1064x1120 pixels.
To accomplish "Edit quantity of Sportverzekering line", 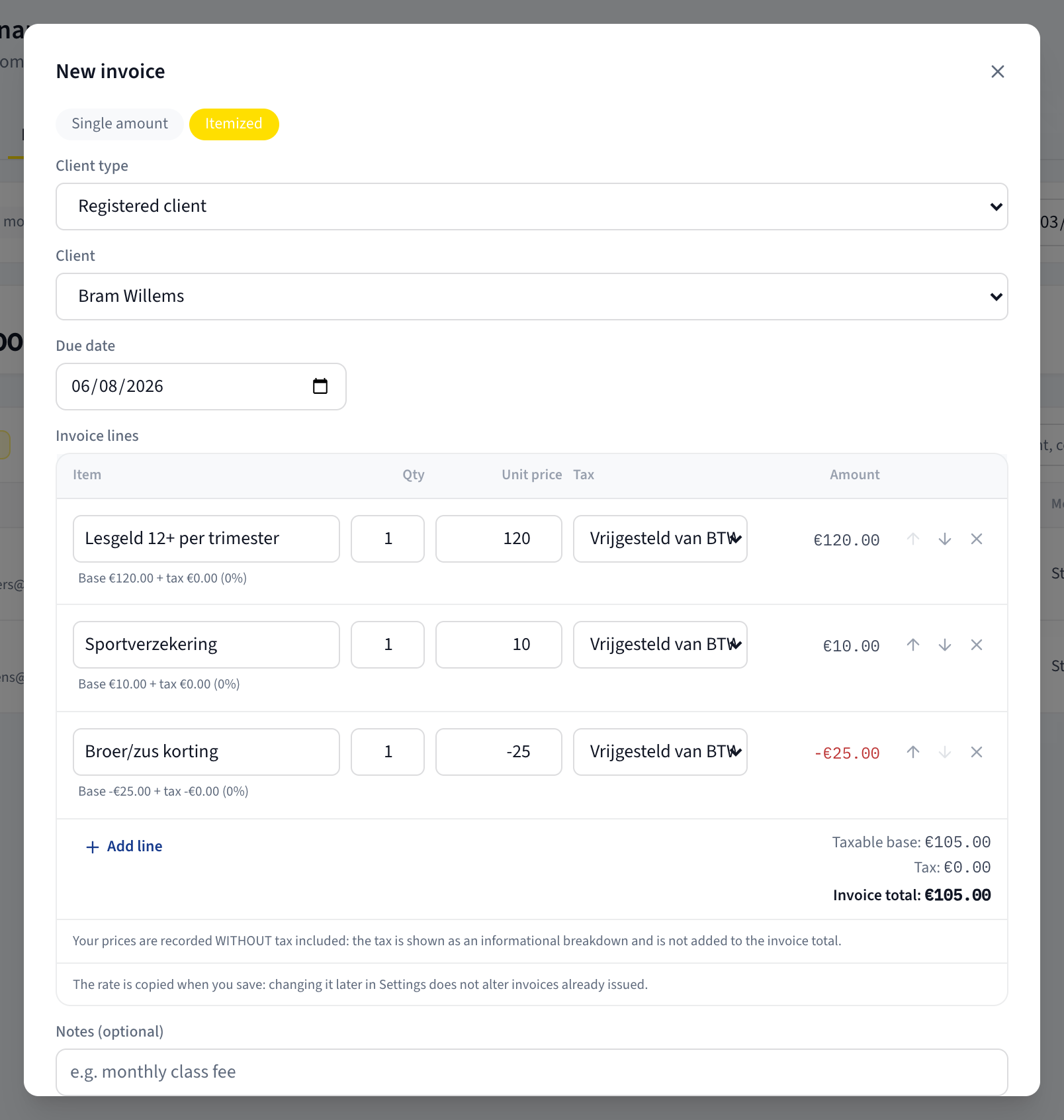I will 388,645.
